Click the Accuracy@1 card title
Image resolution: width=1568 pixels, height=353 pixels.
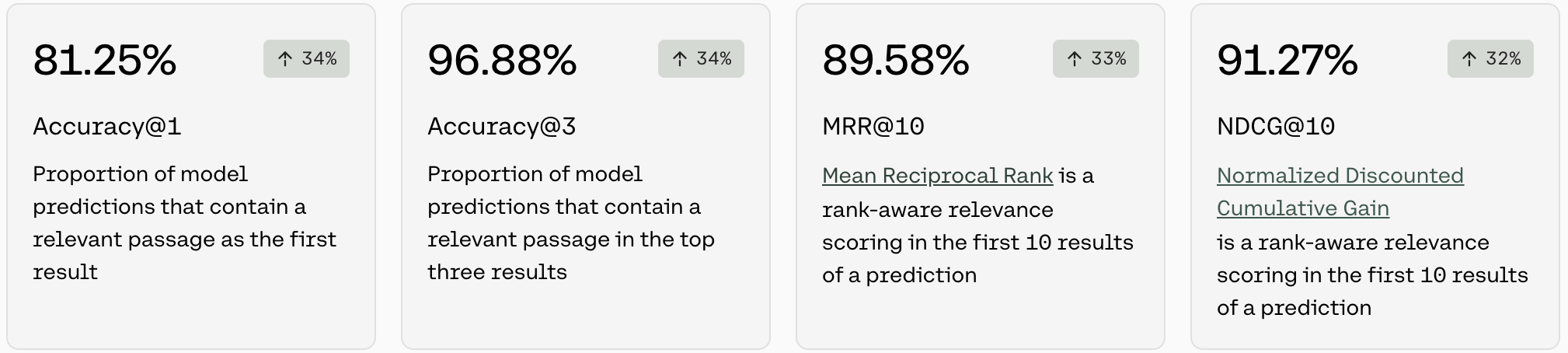107,126
